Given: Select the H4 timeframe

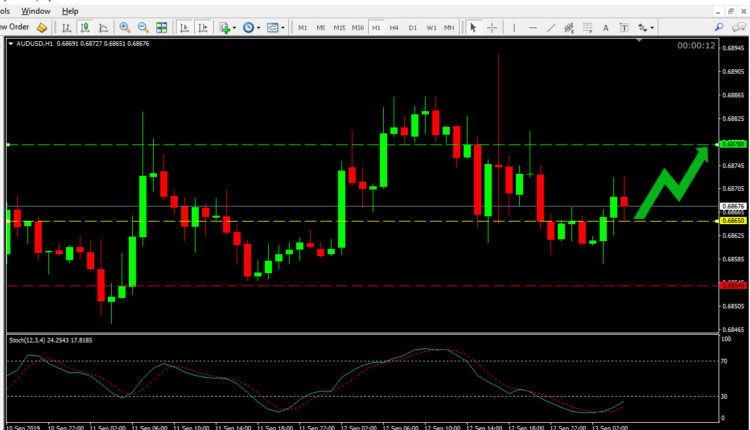Looking at the screenshot, I should coord(394,28).
